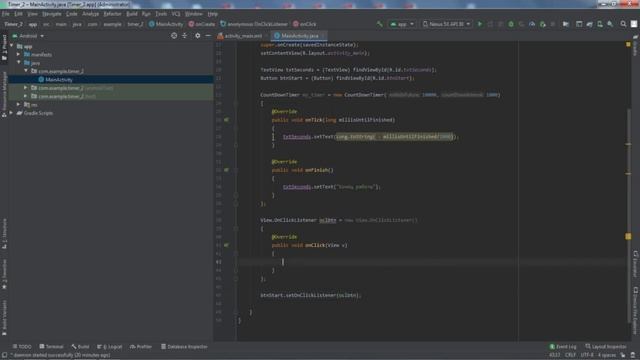Open the TODO tool window
This screenshot has width=640, height=360.
pos(22,347)
